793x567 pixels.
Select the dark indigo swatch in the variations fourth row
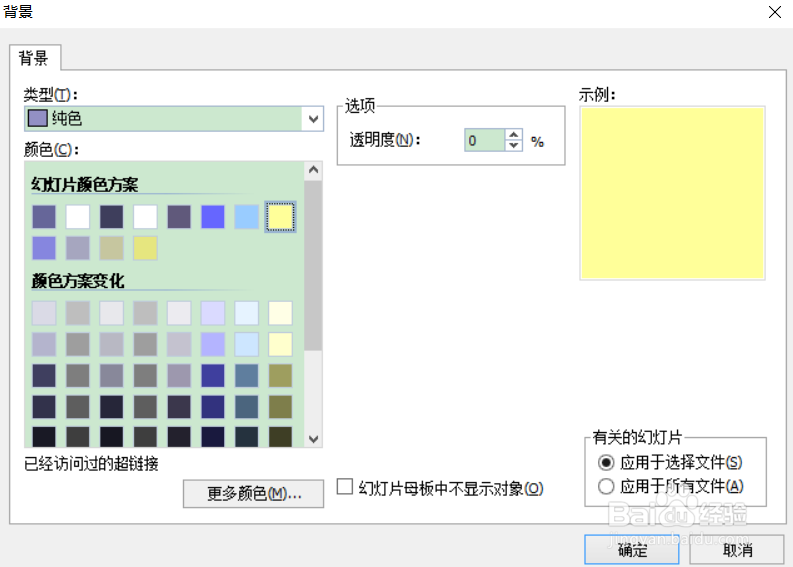click(213, 407)
